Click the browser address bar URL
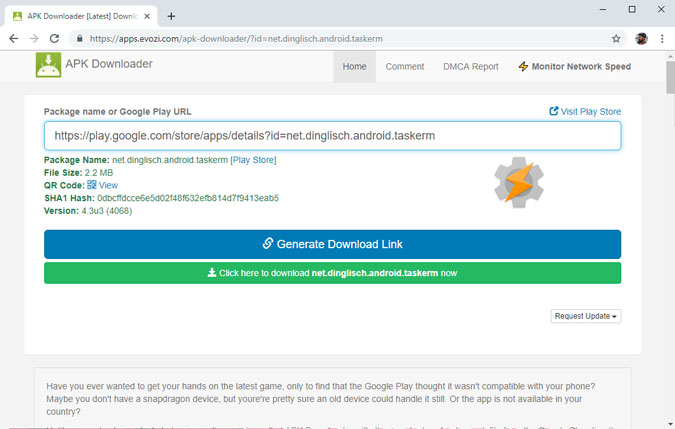 [236, 39]
